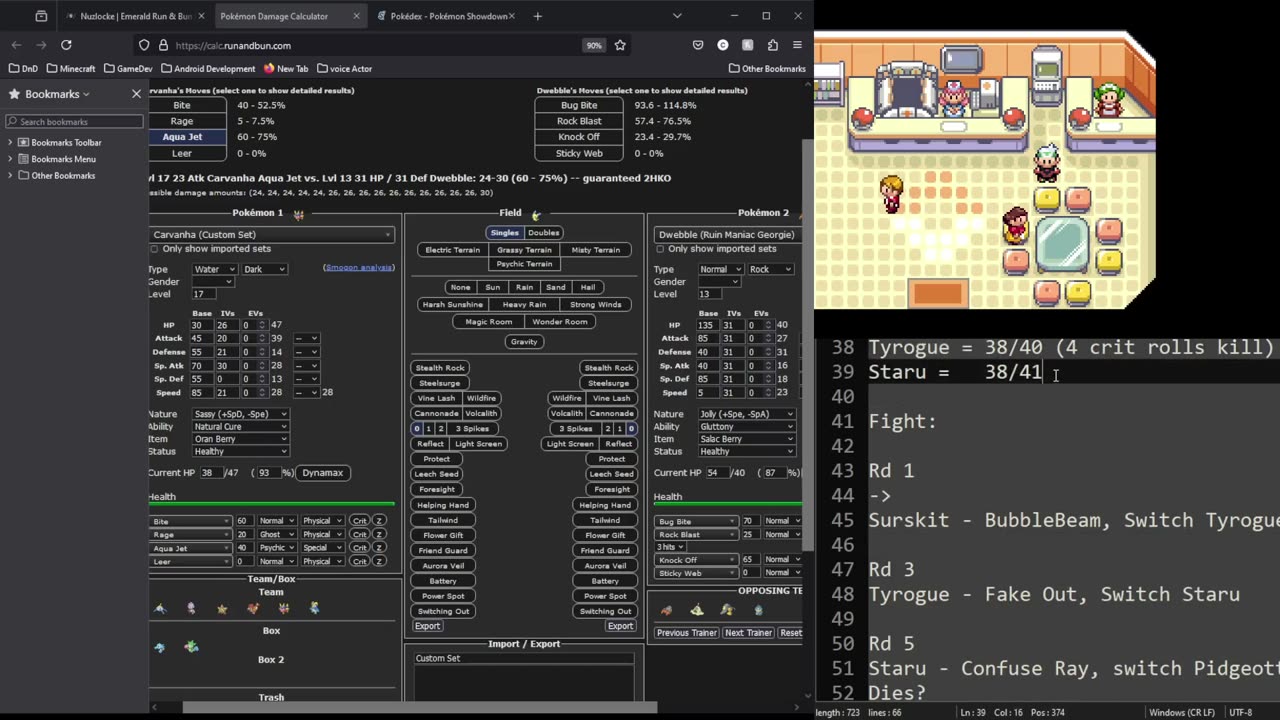The image size is (1280, 720).
Task: Change Pokémon 1 primary type Water dropdown
Action: (x=214, y=270)
